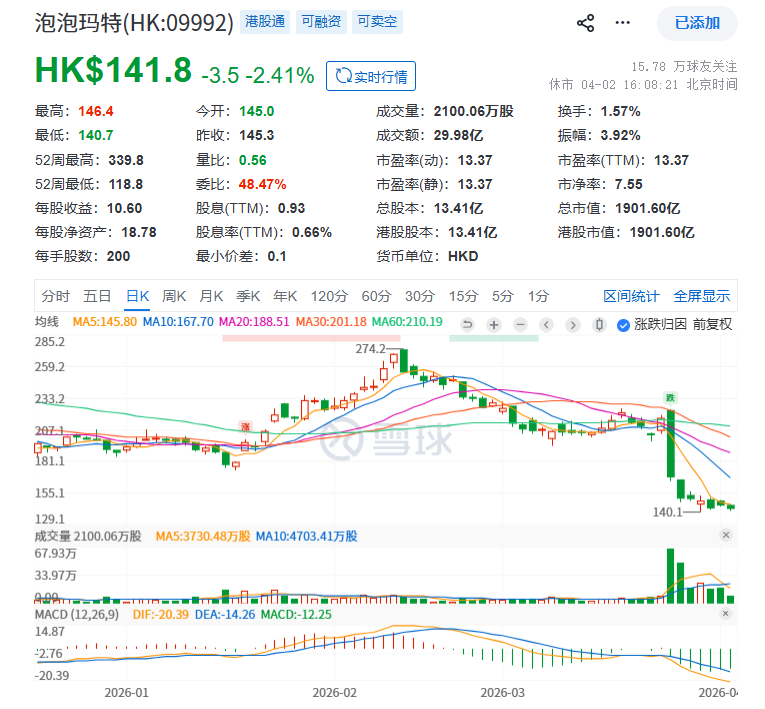Viewport: 765px width, 709px height.
Task: Click the chart reset undo icon
Action: (x=467, y=324)
